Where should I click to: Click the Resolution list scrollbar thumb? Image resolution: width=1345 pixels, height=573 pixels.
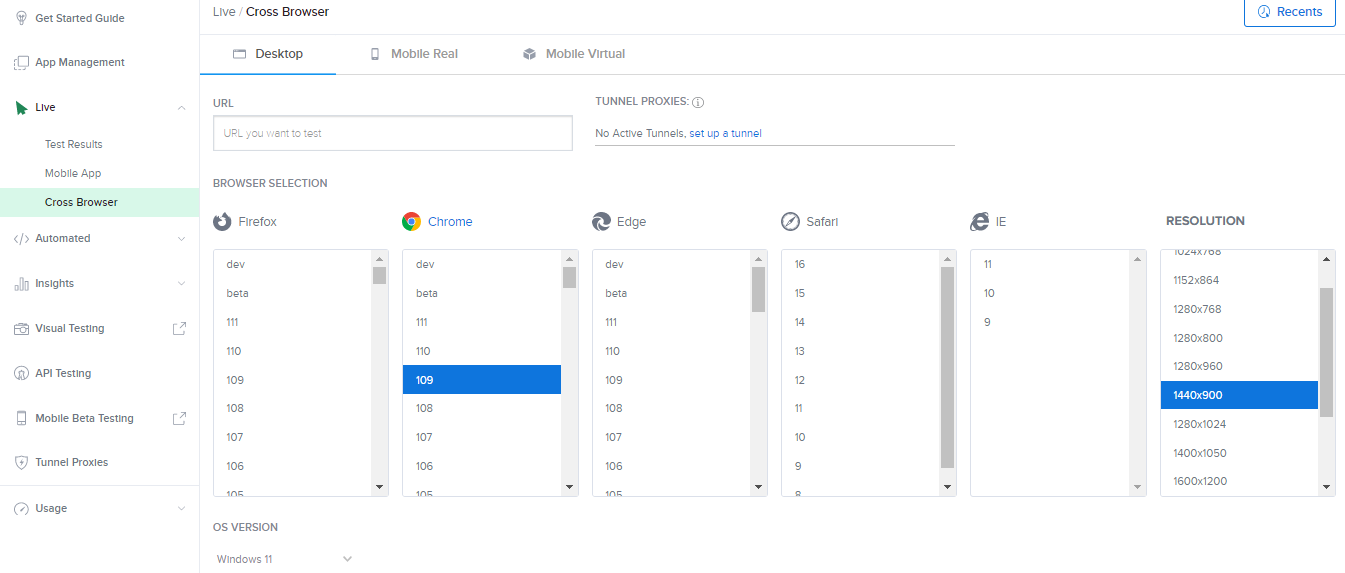(x=1326, y=352)
